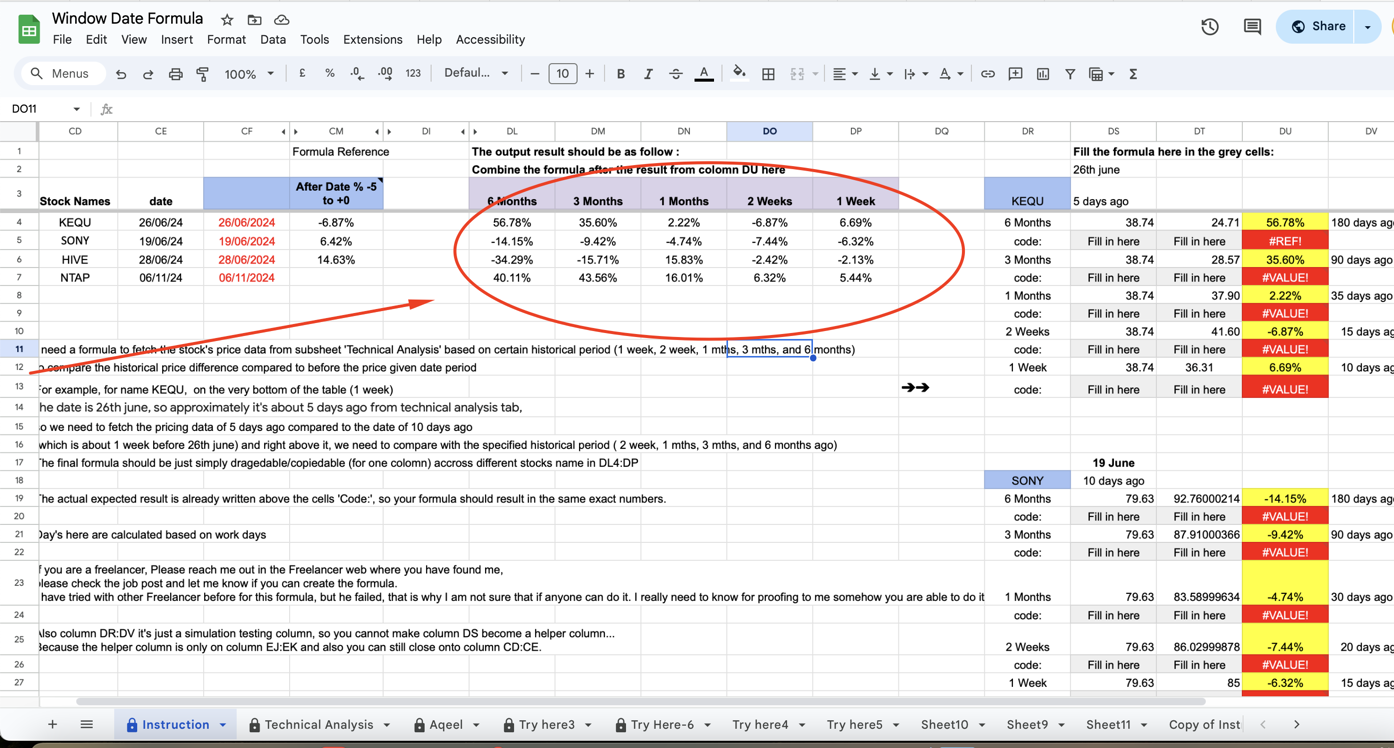Activate the paint format roller tool
This screenshot has width=1394, height=748.
203,74
